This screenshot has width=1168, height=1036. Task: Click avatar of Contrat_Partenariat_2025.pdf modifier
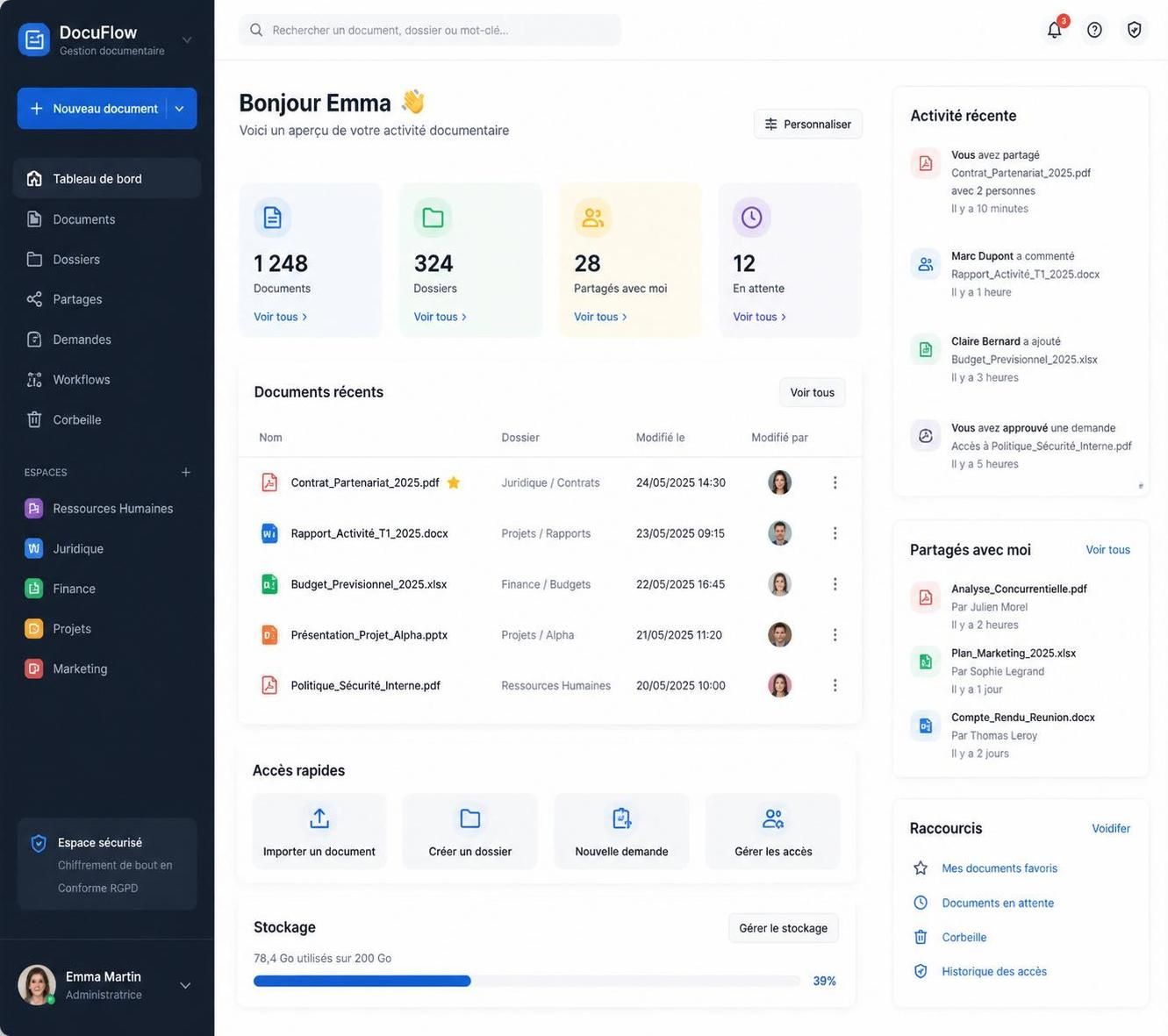(779, 482)
